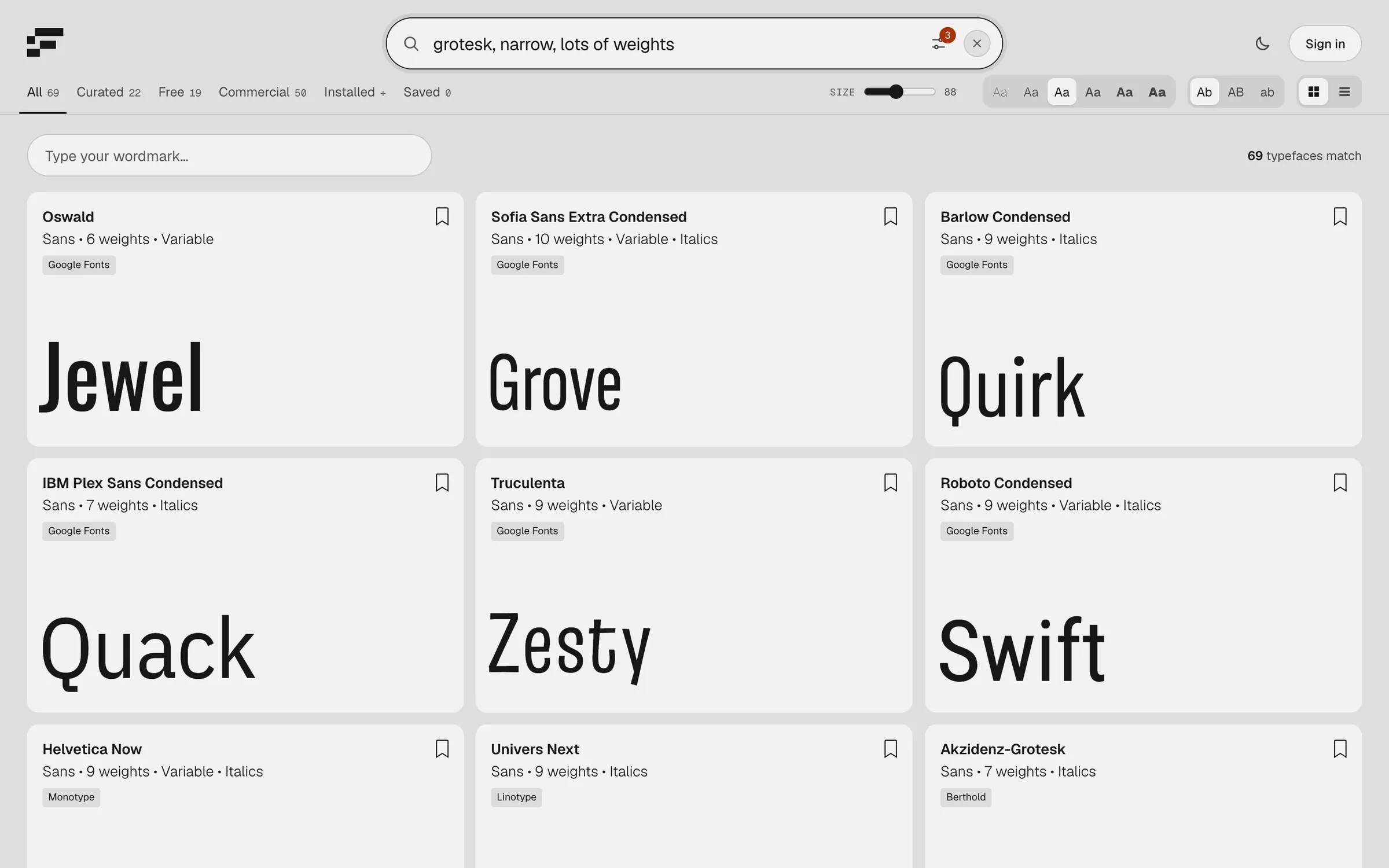This screenshot has height=868, width=1389.
Task: Toggle dark mode with the moon icon
Action: click(1262, 43)
